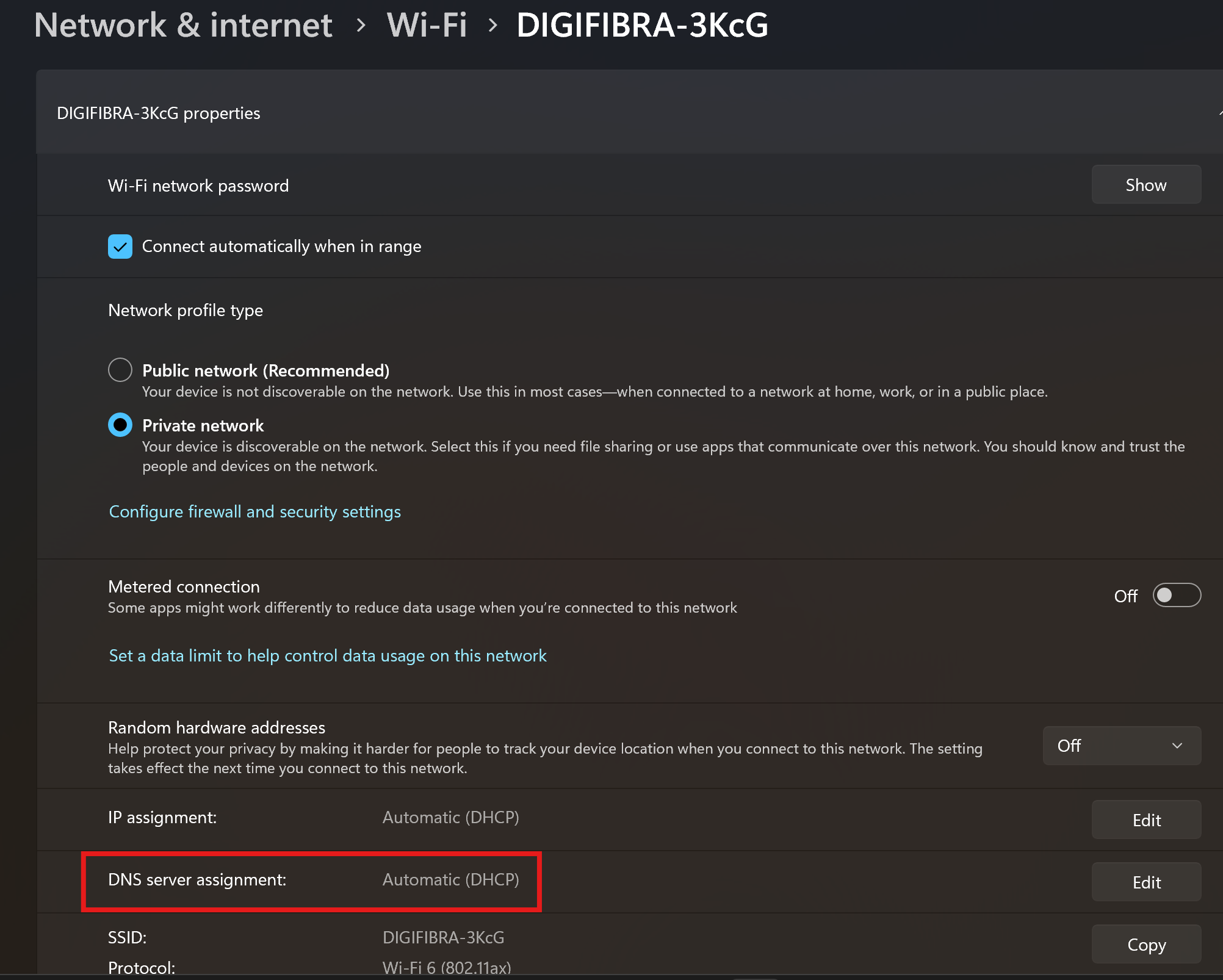Edit the IP assignment setting
The width and height of the screenshot is (1223, 980).
click(x=1145, y=820)
